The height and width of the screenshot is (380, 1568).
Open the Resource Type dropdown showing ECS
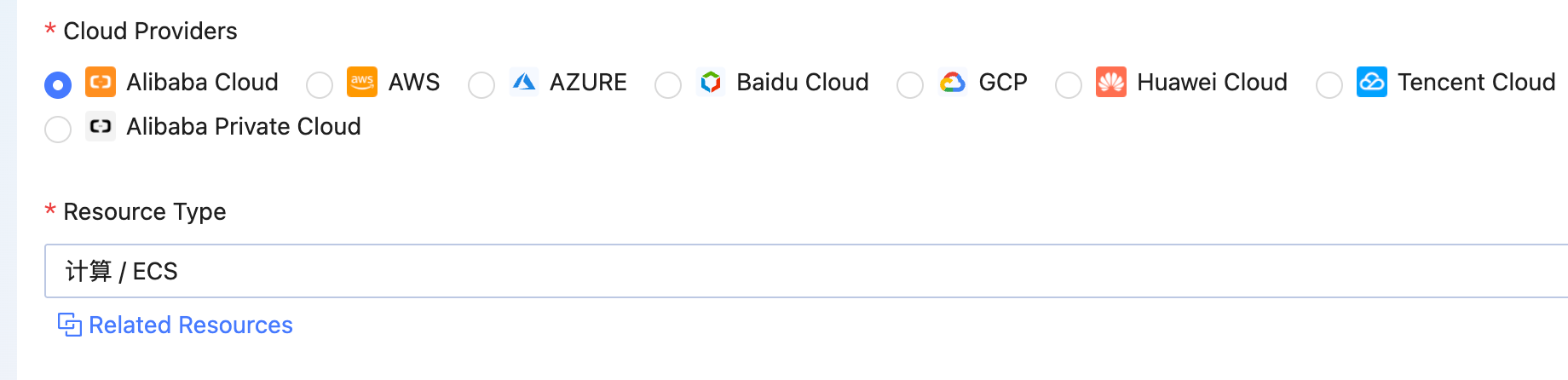[806, 271]
